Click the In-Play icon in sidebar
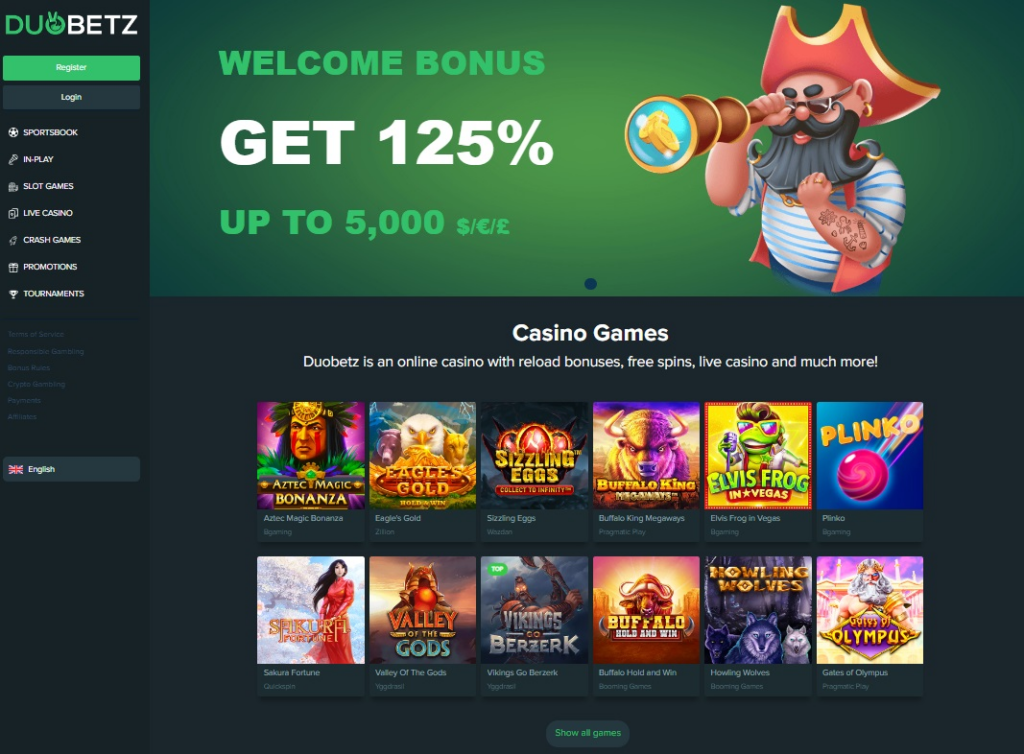 (x=13, y=159)
